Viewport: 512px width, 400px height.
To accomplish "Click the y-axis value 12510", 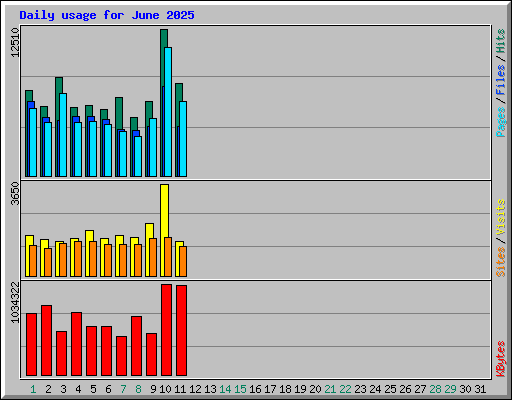I will [x=15, y=42].
